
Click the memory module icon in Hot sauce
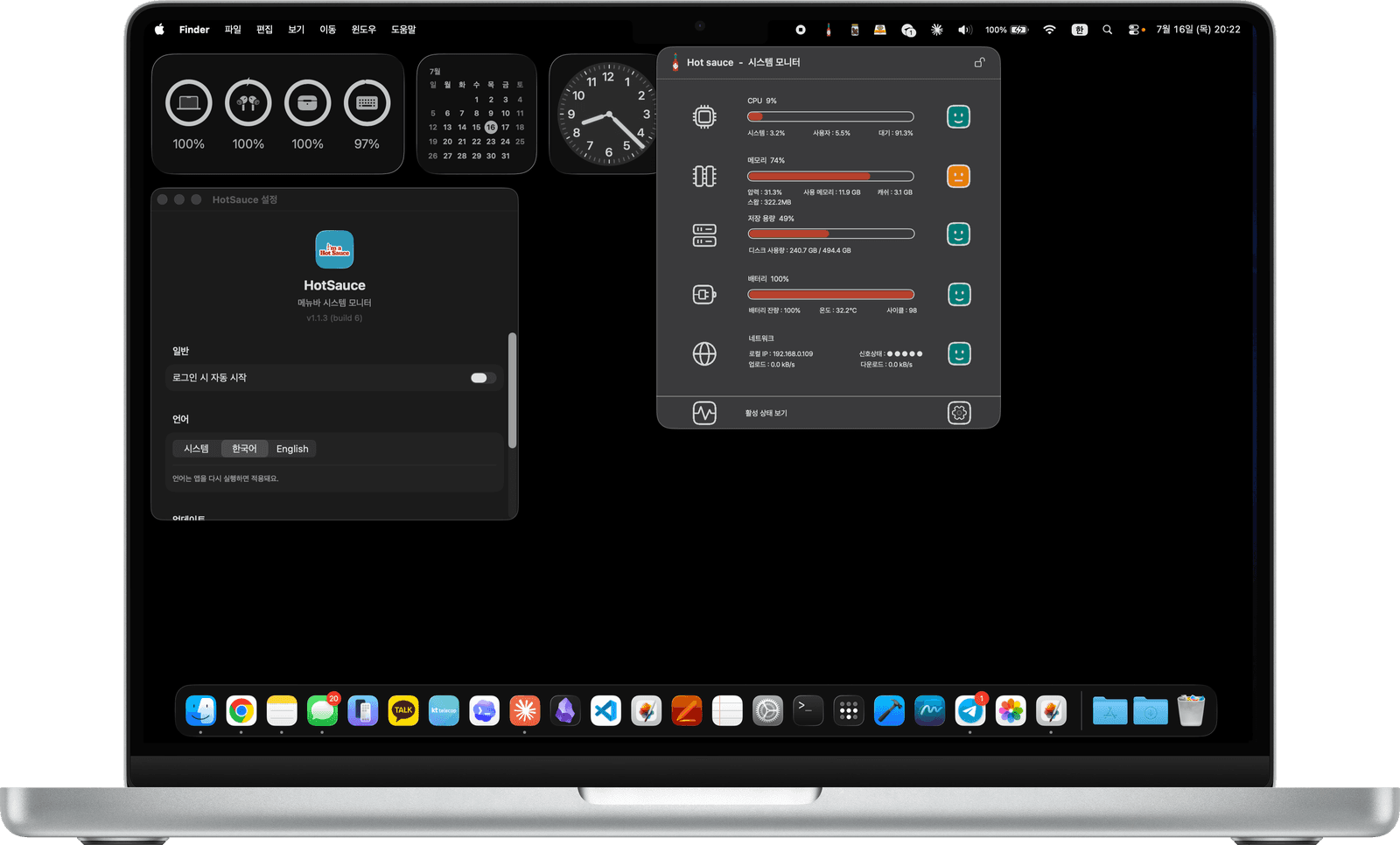[704, 176]
